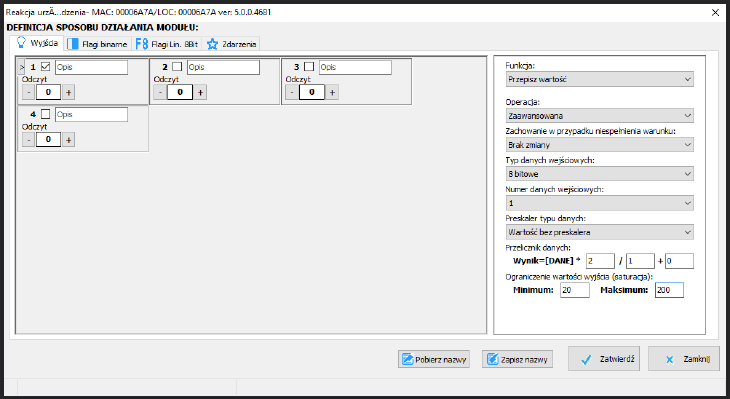Open the Operacja dropdown
The height and width of the screenshot is (399, 730).
tap(600, 115)
